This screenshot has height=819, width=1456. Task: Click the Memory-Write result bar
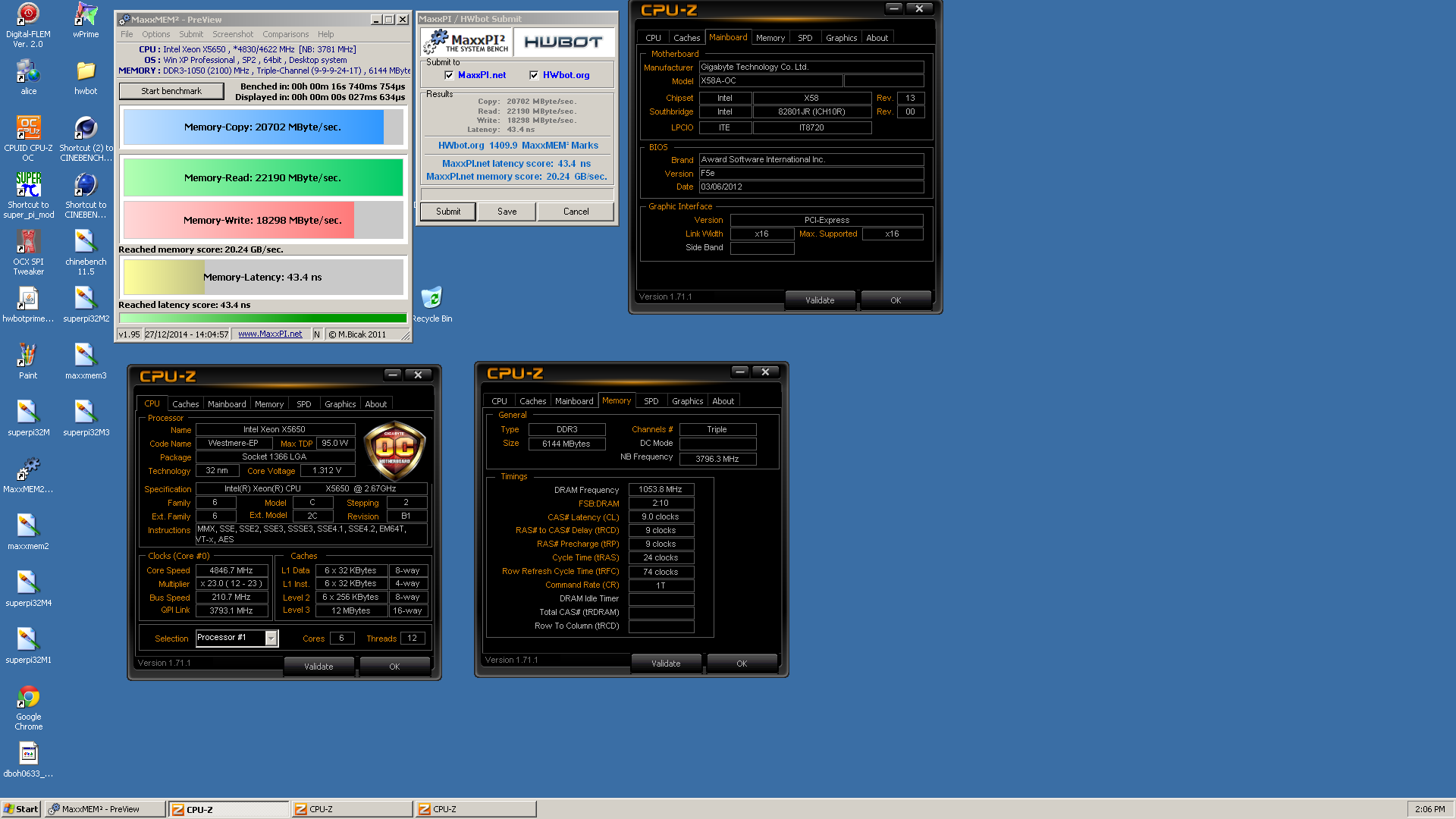[263, 221]
